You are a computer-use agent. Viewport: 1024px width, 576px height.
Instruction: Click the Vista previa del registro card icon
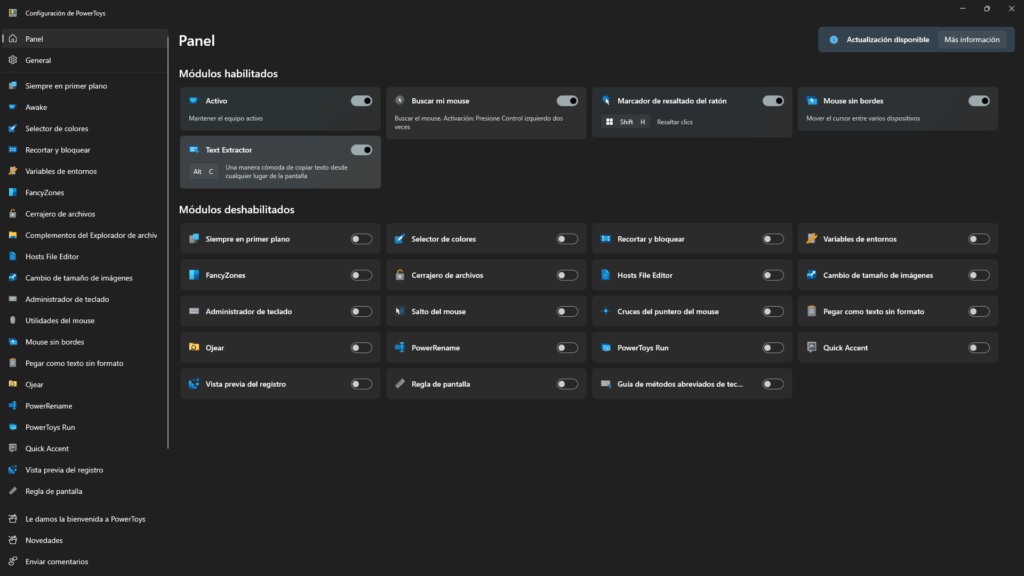(x=193, y=384)
